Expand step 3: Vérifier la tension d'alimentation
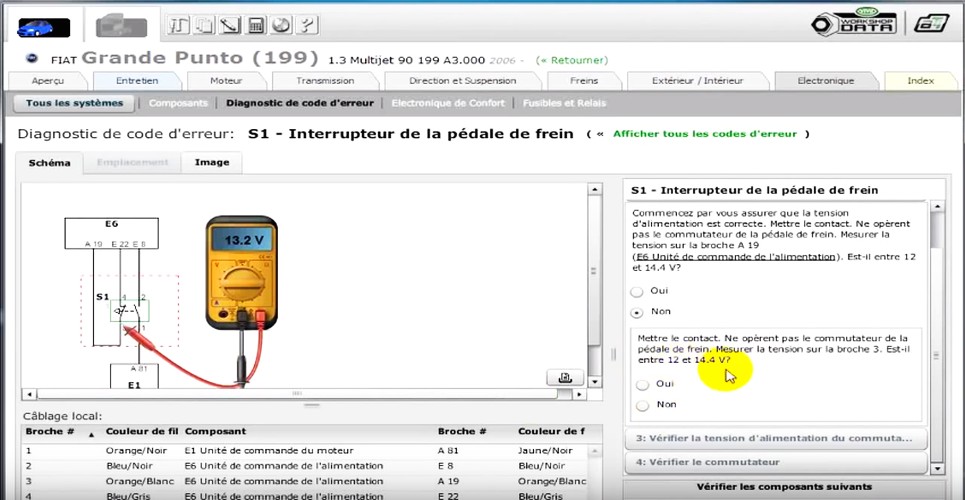Screen dimensions: 965x500 pyautogui.click(x=775, y=438)
